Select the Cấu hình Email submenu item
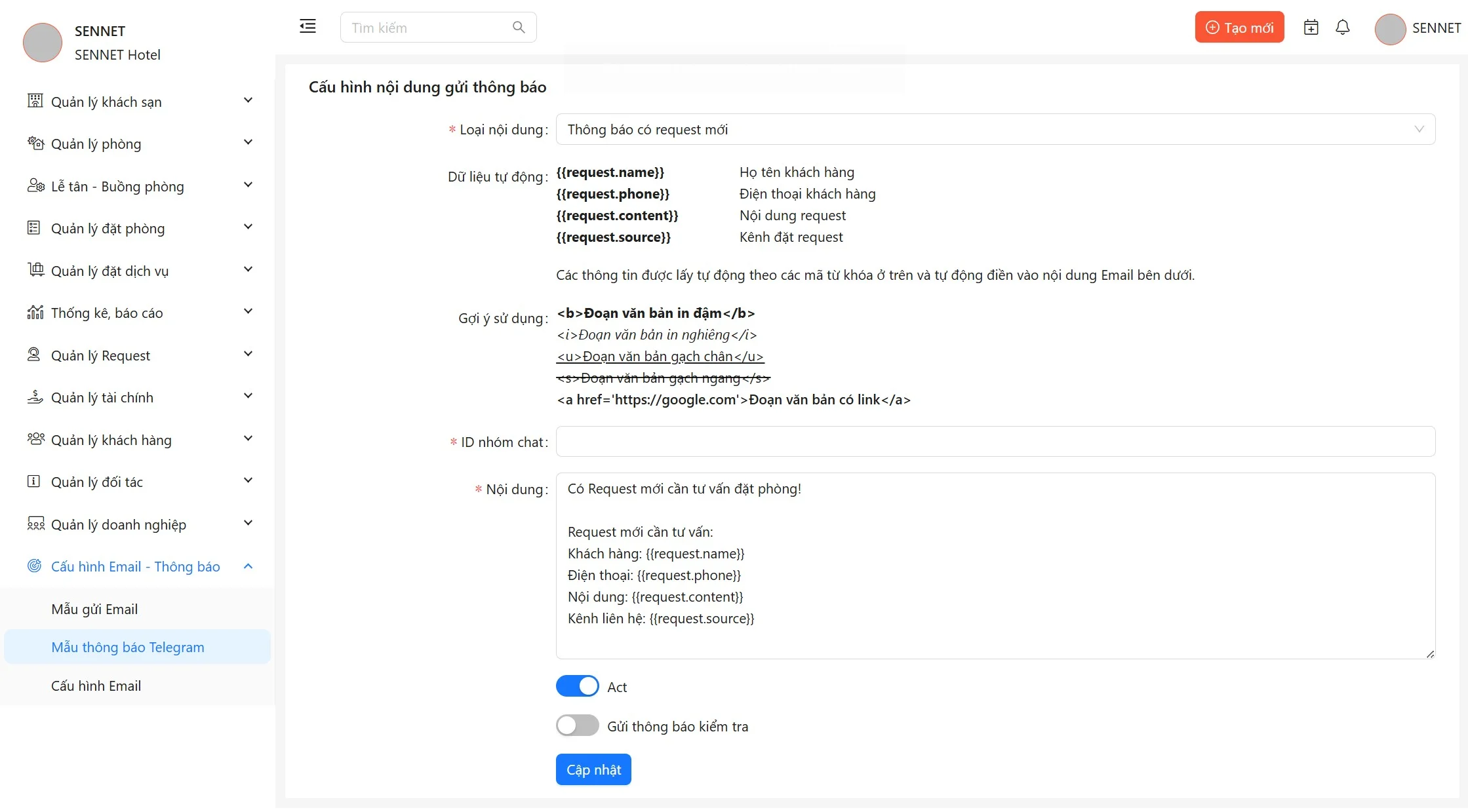The image size is (1468, 812). click(x=96, y=686)
